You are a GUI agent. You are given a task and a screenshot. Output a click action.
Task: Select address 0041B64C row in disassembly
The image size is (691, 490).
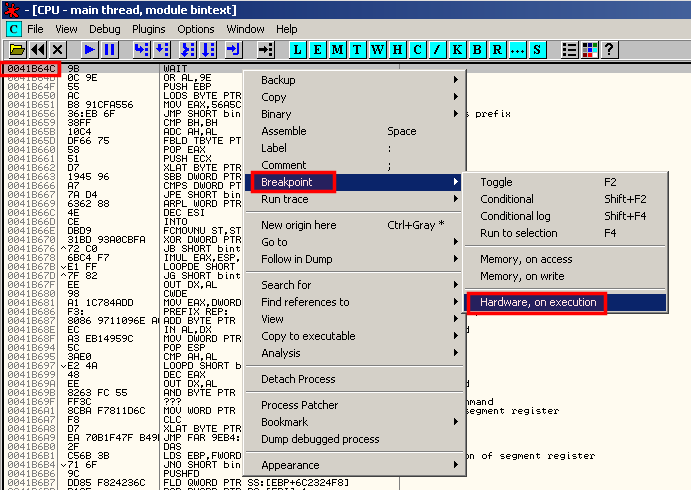tap(31, 68)
